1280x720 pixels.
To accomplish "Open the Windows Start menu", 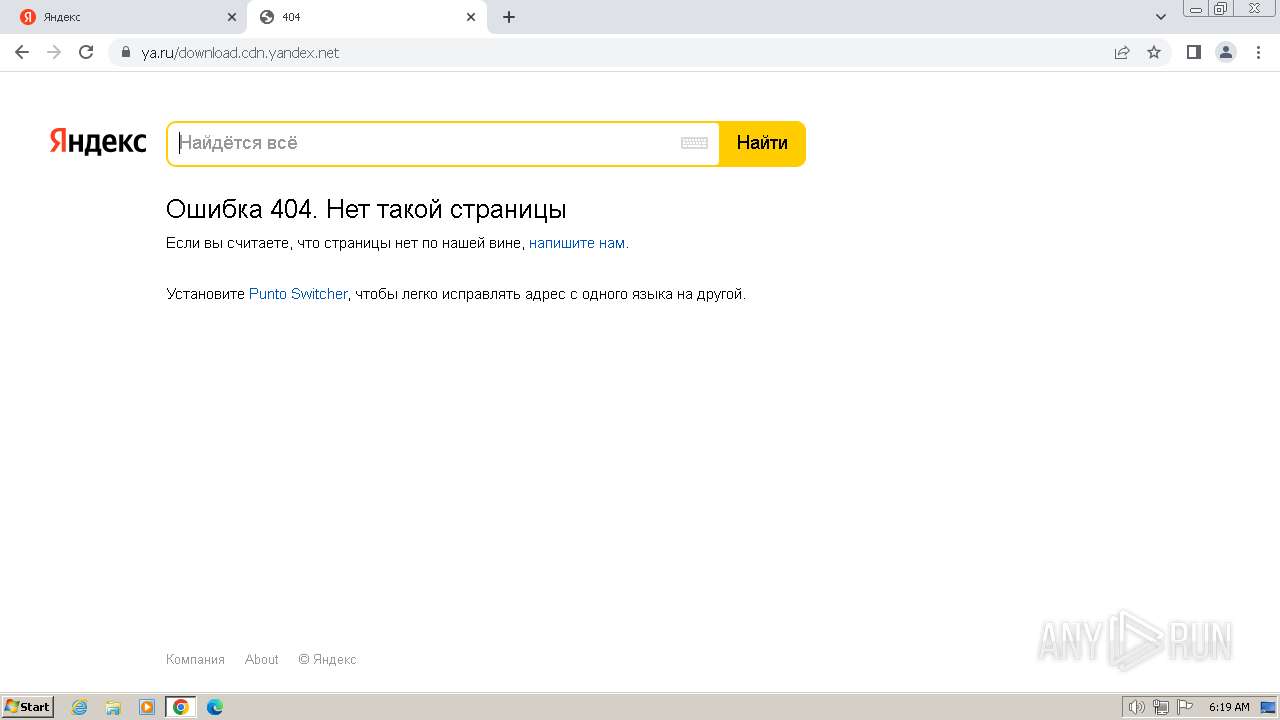I will coord(28,707).
